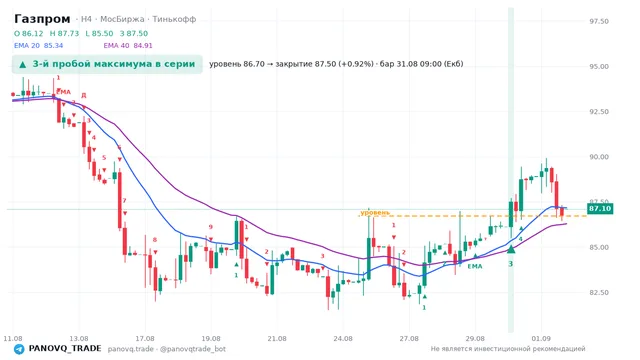Click the close value "З 87.50"
This screenshot has height=360, width=640.
click(x=134, y=33)
